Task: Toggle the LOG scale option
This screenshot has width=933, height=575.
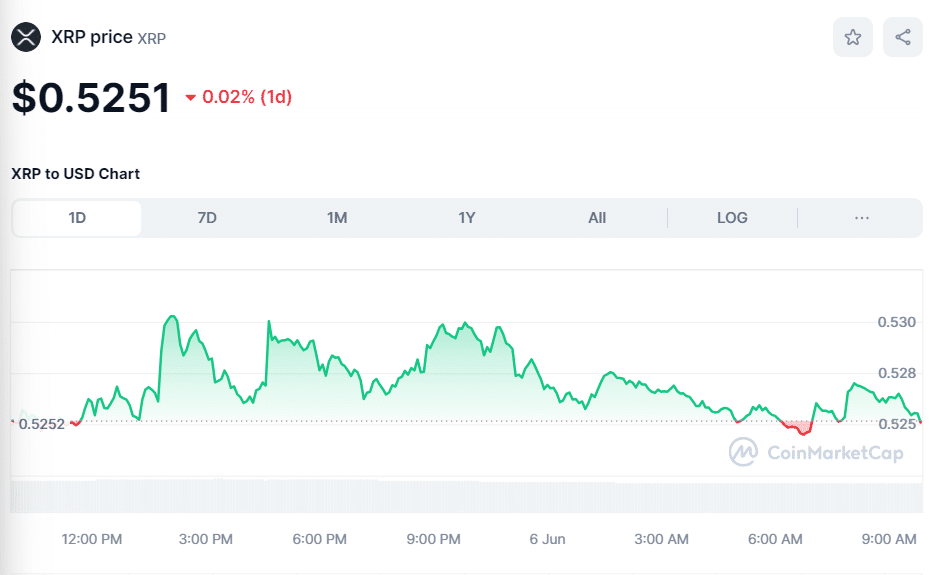Action: click(x=732, y=218)
